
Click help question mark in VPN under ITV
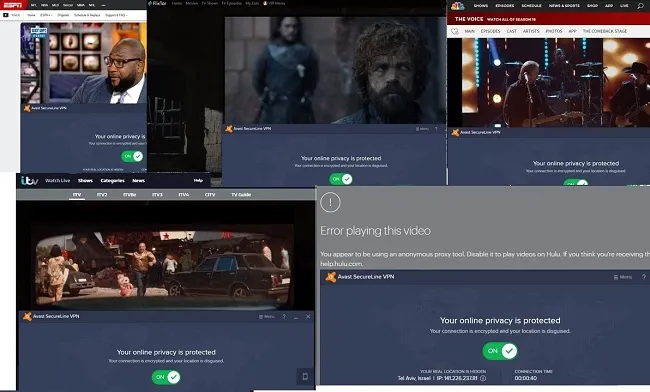[284, 317]
